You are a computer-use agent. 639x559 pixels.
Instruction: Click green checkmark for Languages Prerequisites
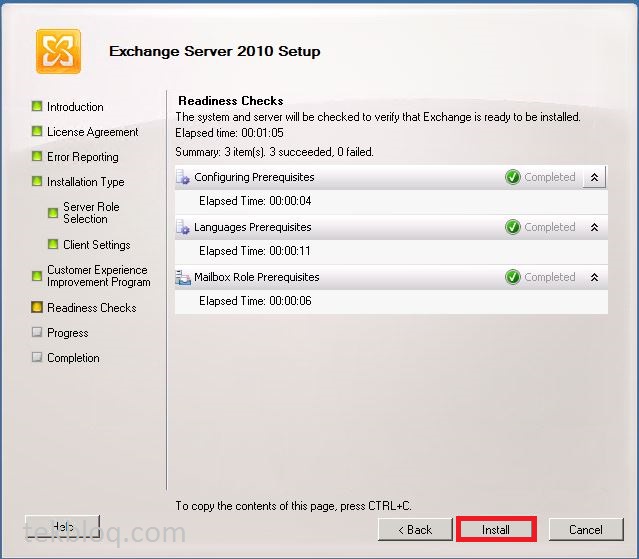[x=513, y=227]
